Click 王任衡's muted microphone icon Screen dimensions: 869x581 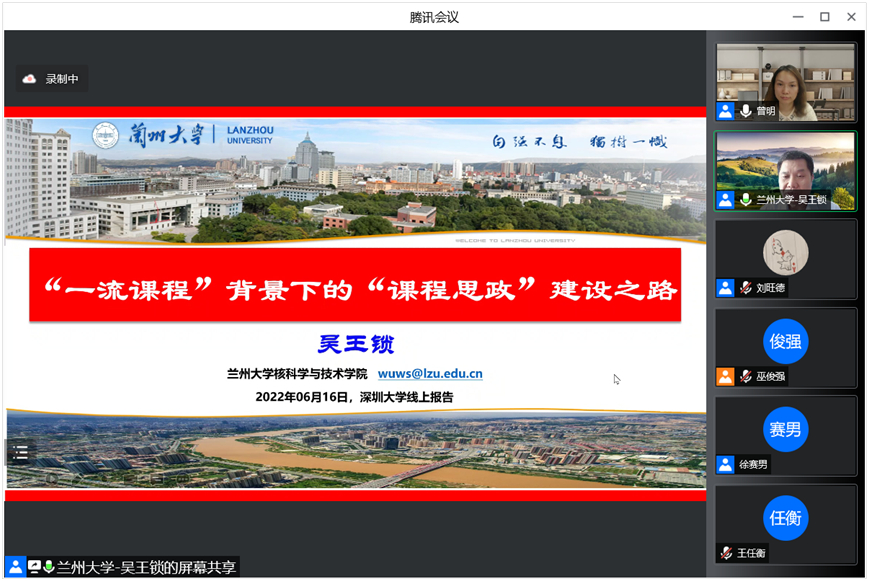(726, 553)
